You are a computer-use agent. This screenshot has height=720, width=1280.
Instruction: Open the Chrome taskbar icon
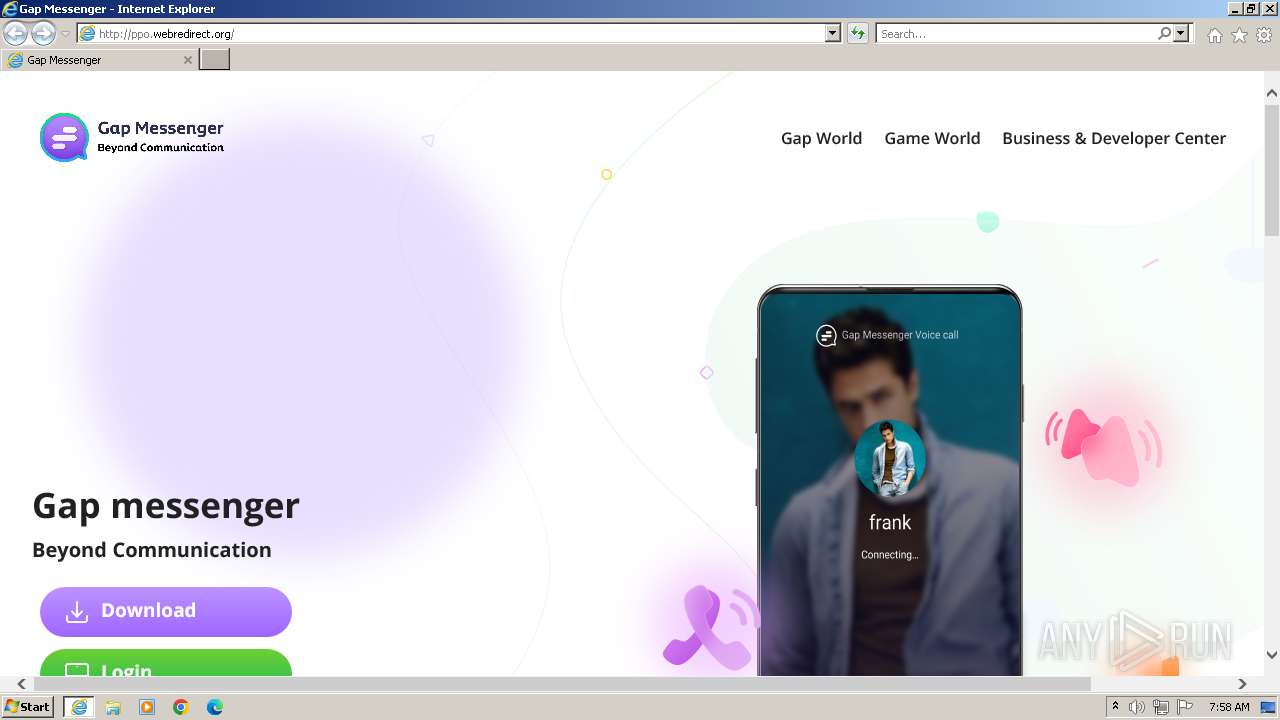point(181,707)
